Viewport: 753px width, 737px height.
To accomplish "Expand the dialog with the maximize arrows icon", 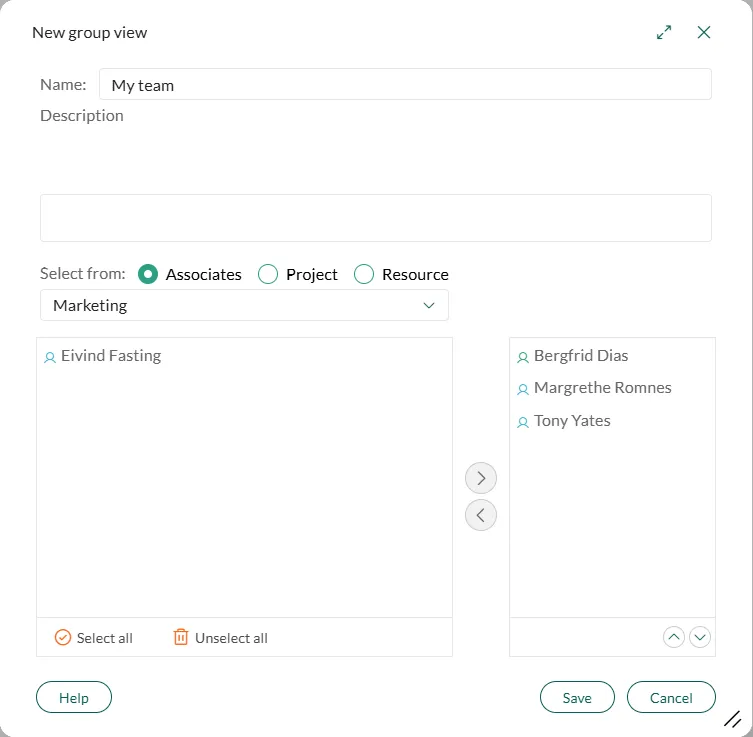I will pos(664,33).
